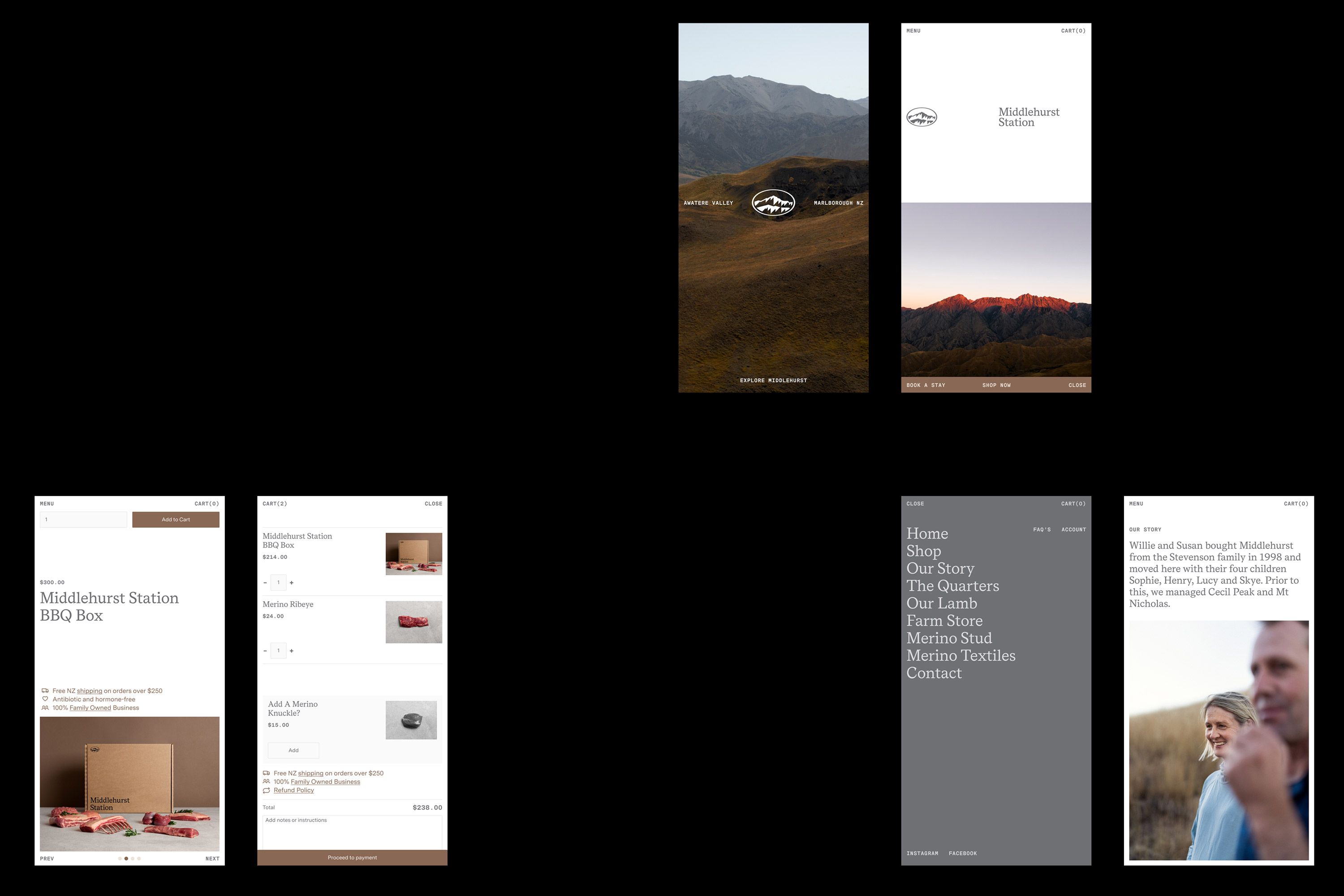
Task: Click the quantity field beside Add to Cart
Action: (x=83, y=519)
